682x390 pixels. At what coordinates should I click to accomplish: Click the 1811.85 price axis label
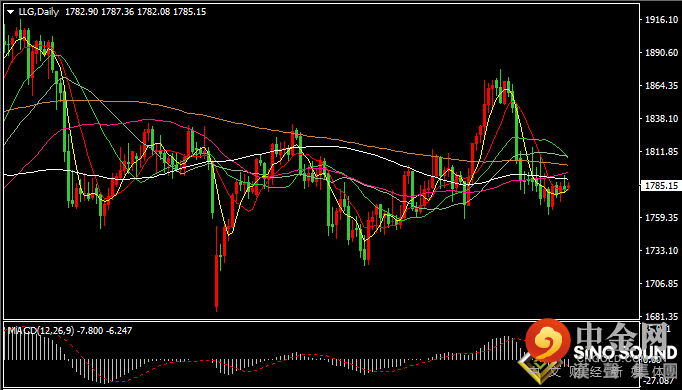pyautogui.click(x=661, y=152)
